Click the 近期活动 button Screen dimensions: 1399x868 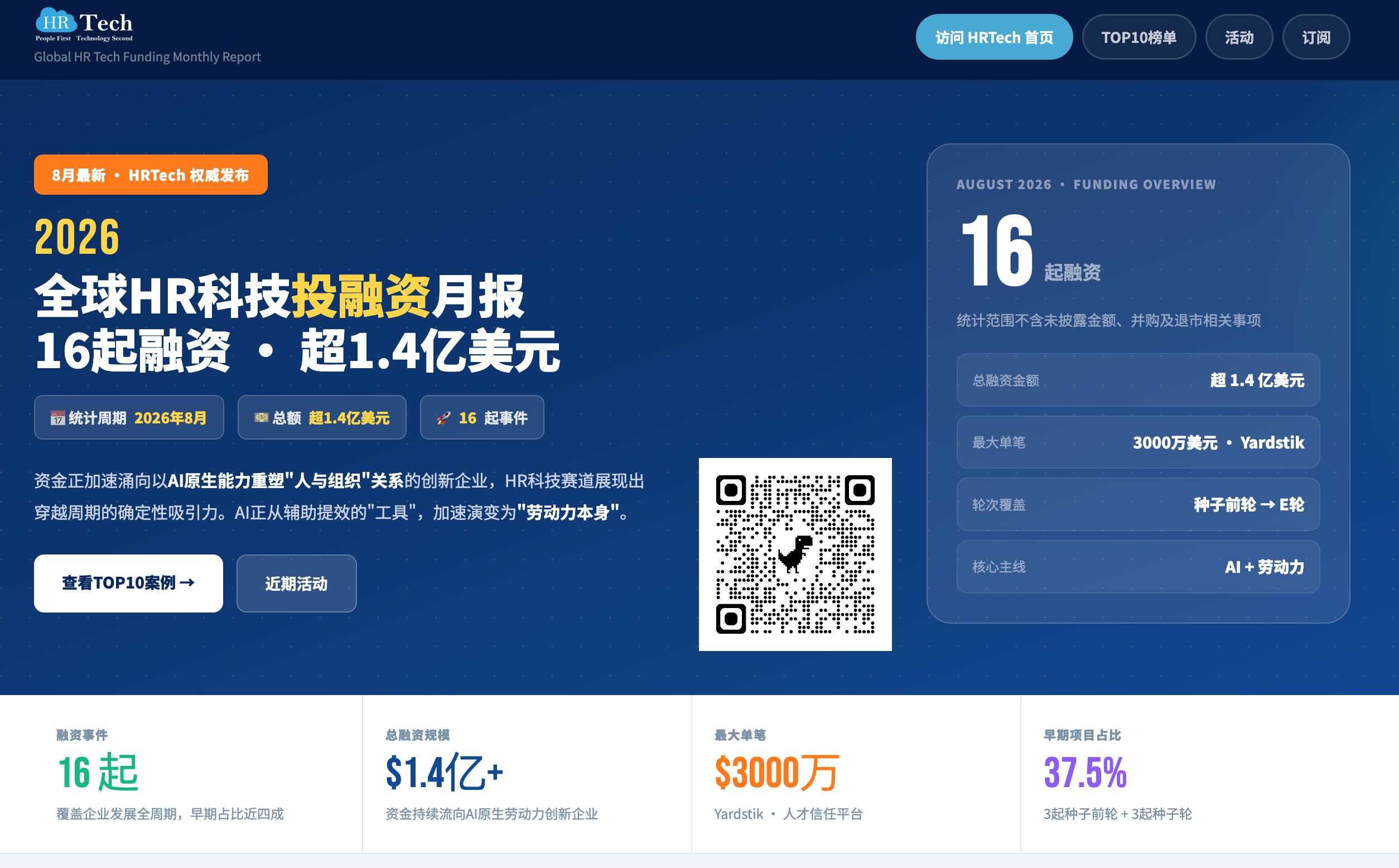coord(296,584)
